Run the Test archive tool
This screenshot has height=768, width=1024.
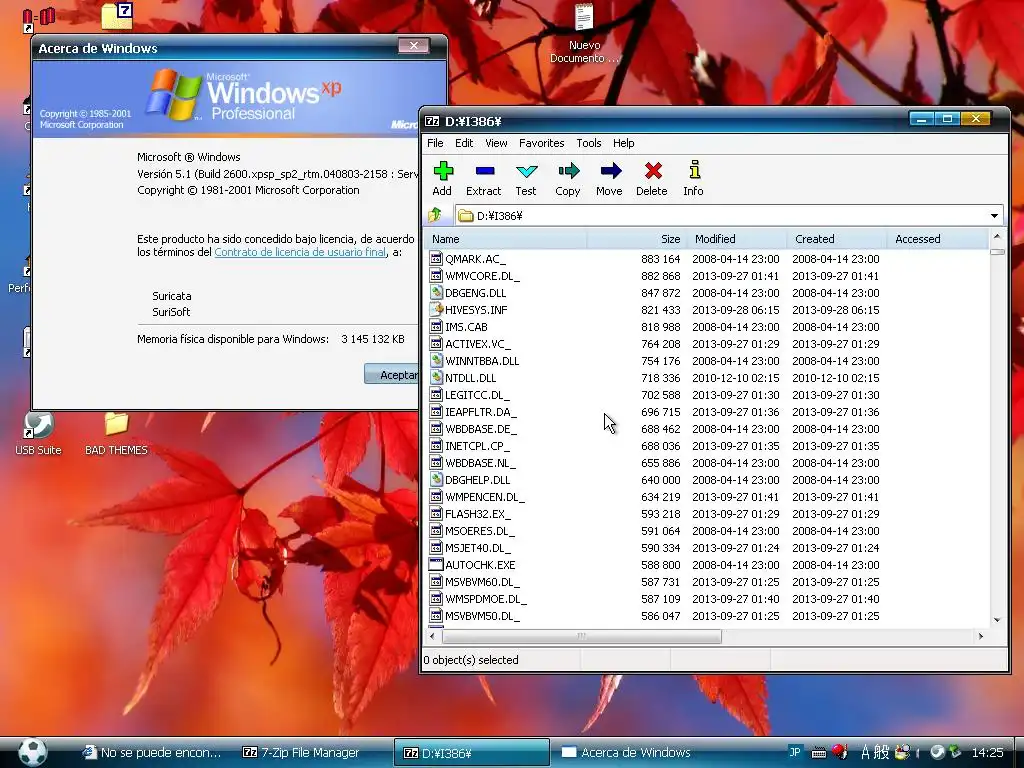(526, 171)
